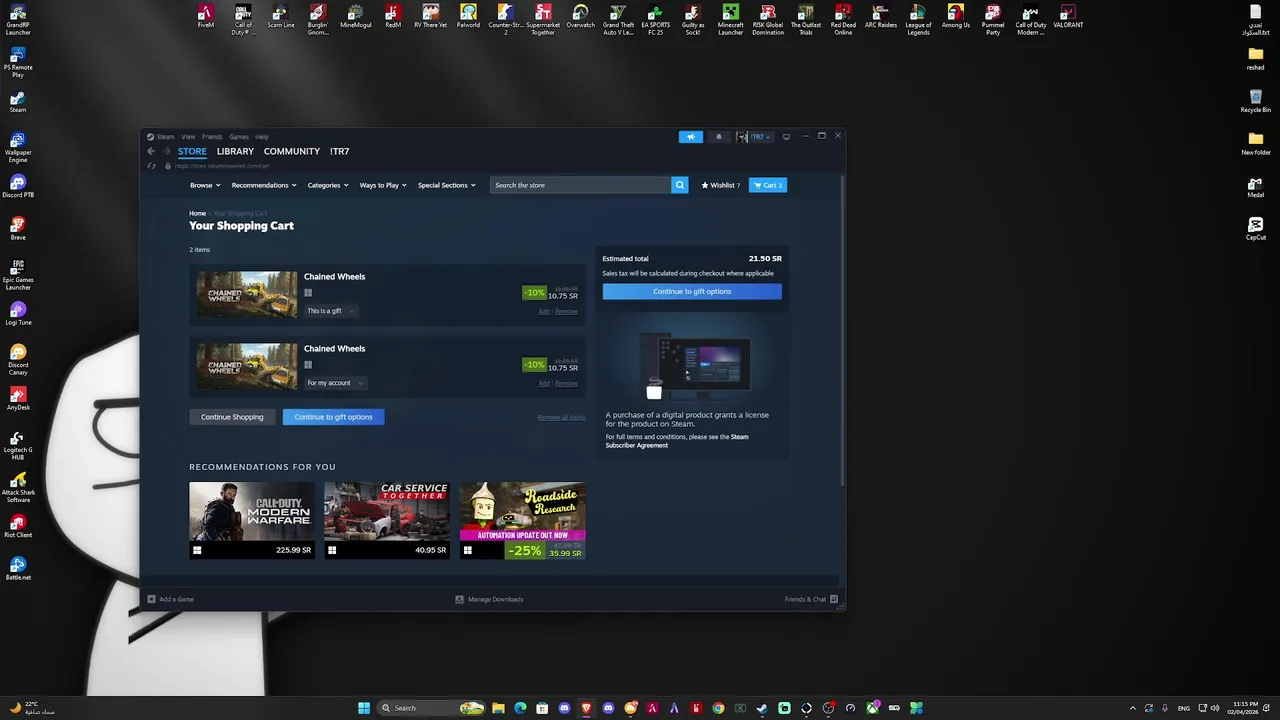The width and height of the screenshot is (1280, 720).
Task: Open the Epic Games Launcher desktop icon
Action: click(18, 275)
